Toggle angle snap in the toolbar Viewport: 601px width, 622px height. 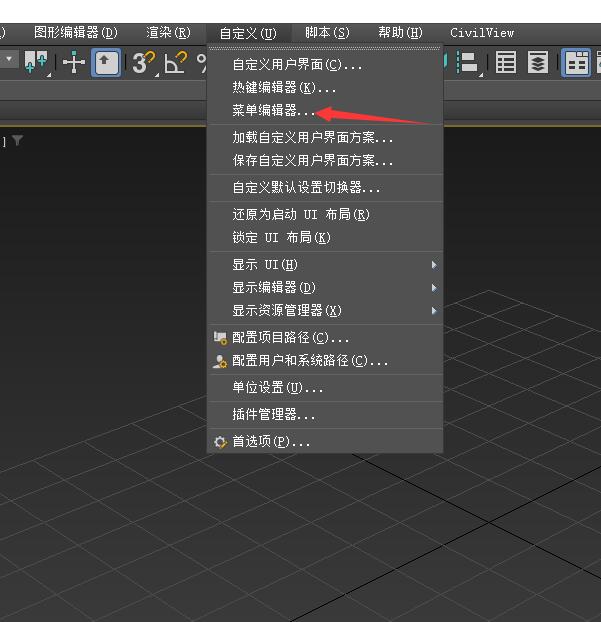(176, 63)
